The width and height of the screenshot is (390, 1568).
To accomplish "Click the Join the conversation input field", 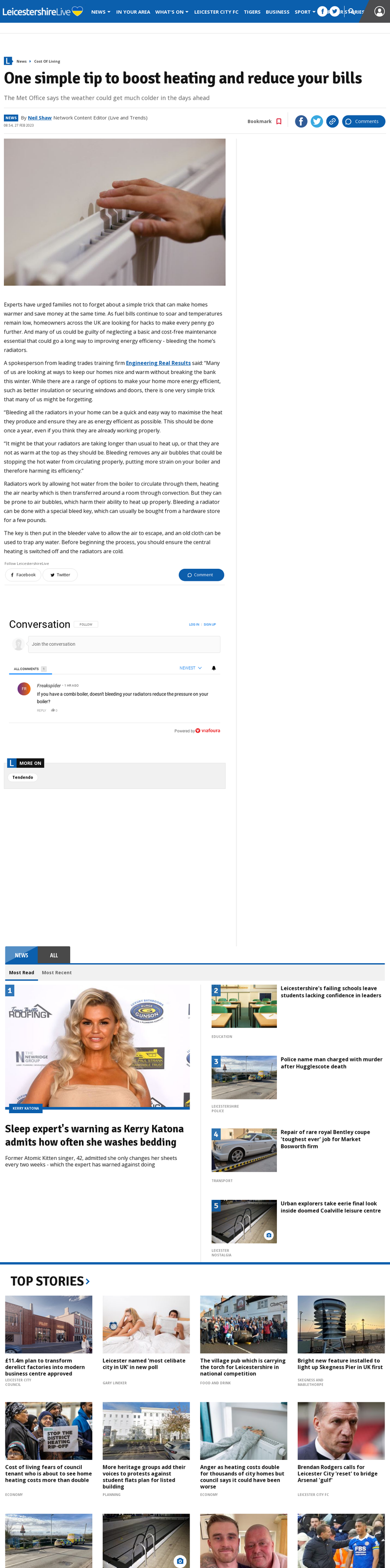I will [124, 644].
